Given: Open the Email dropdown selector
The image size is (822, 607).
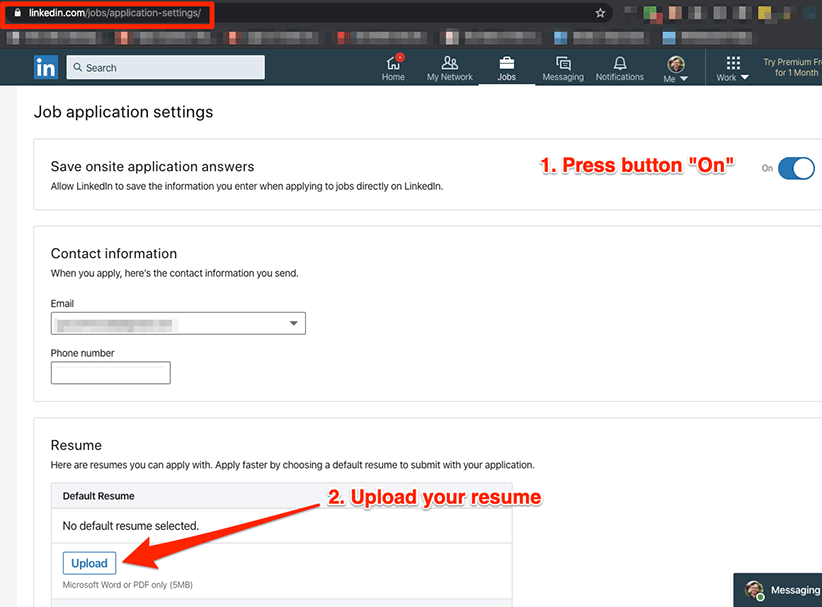Looking at the screenshot, I should (178, 323).
